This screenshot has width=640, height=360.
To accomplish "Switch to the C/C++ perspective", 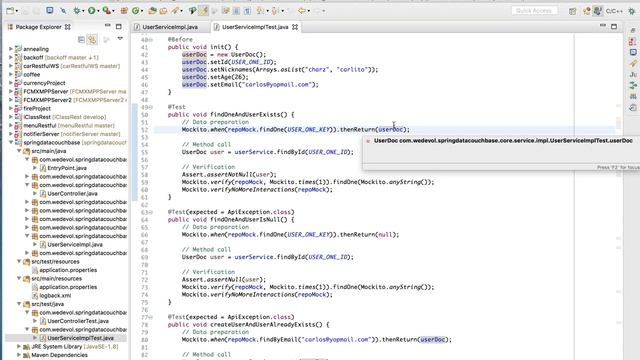I will tap(613, 11).
